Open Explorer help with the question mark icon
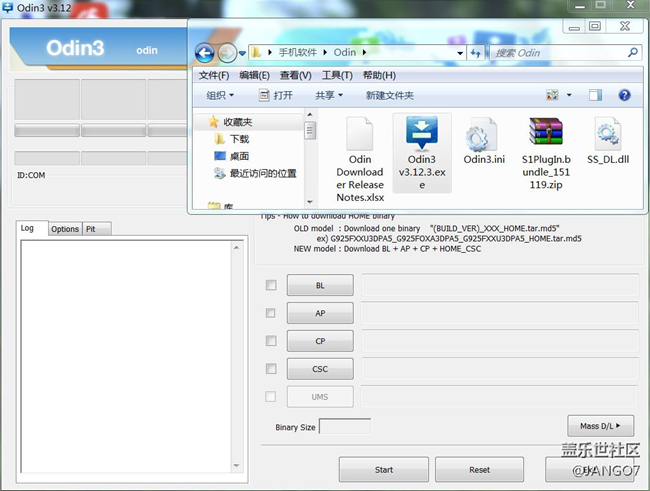Screen dimensions: 650x491 pos(624,95)
